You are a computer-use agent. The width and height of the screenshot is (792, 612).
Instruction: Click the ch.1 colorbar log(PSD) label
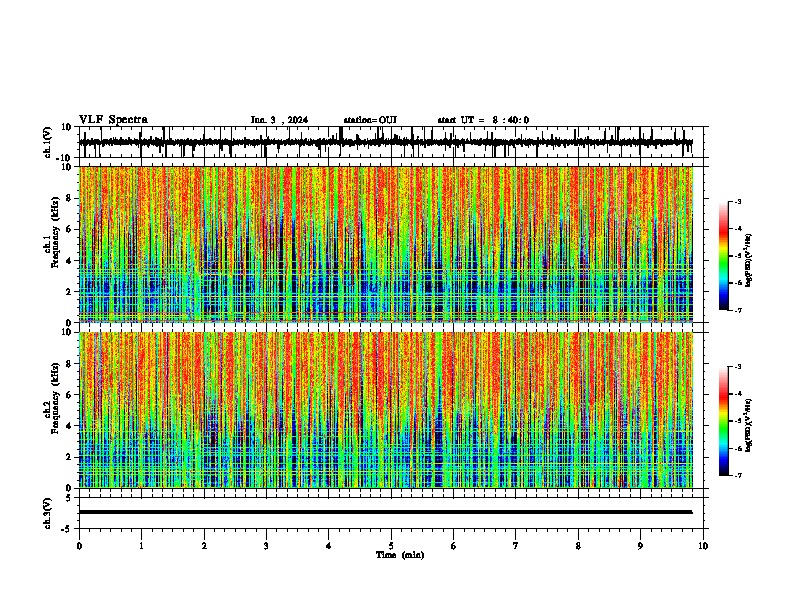pyautogui.click(x=748, y=261)
